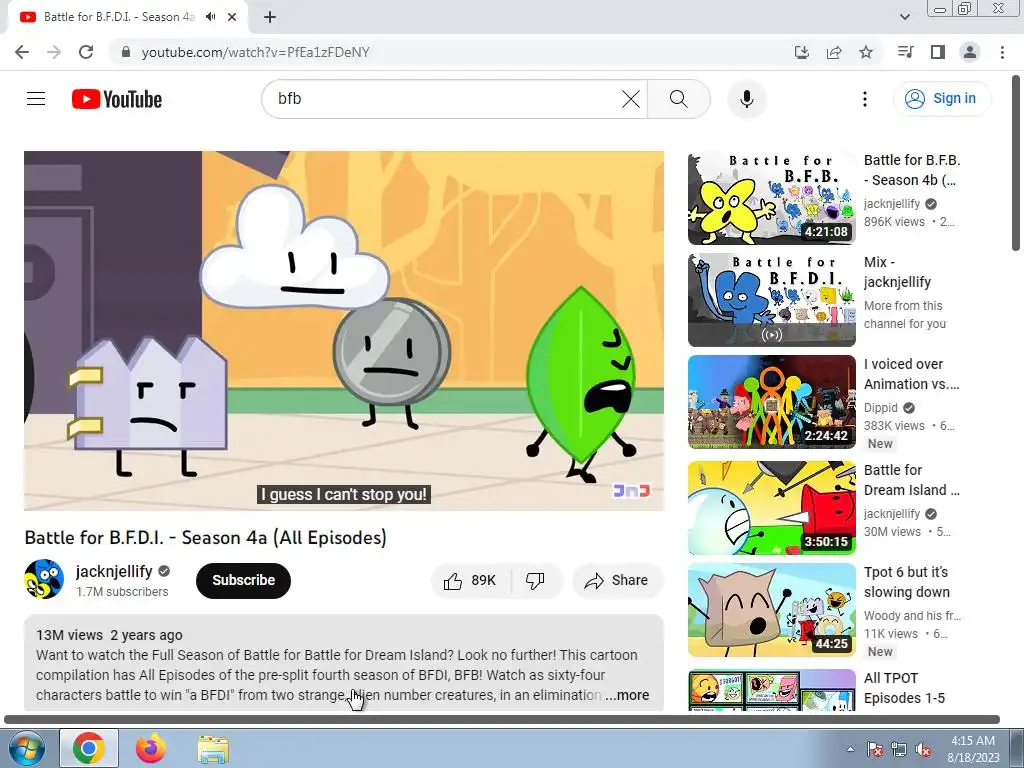The height and width of the screenshot is (768, 1024).
Task: Click the page vertical scrollbar
Action: (1016, 163)
